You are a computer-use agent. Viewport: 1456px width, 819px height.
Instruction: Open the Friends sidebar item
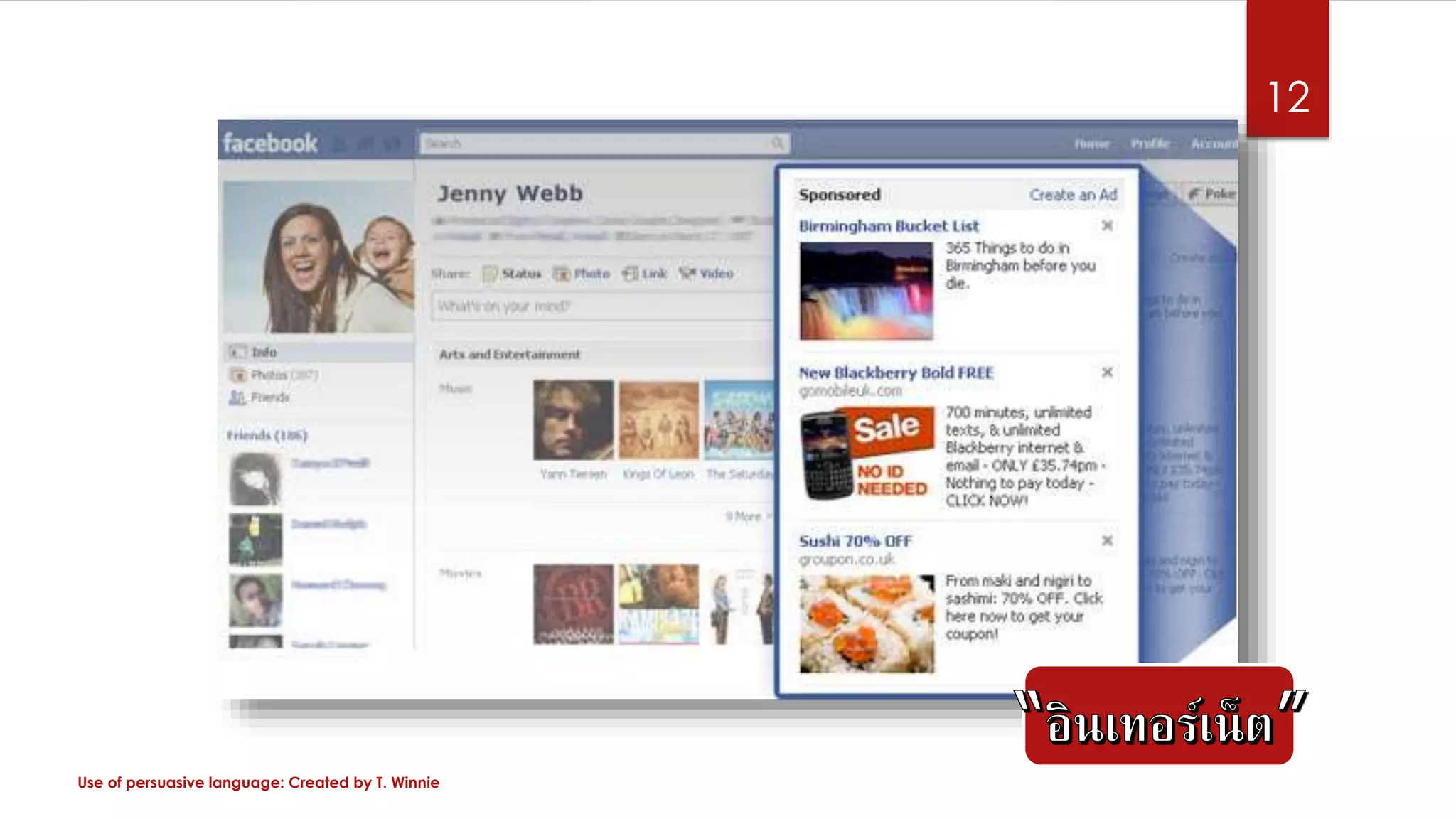269,397
